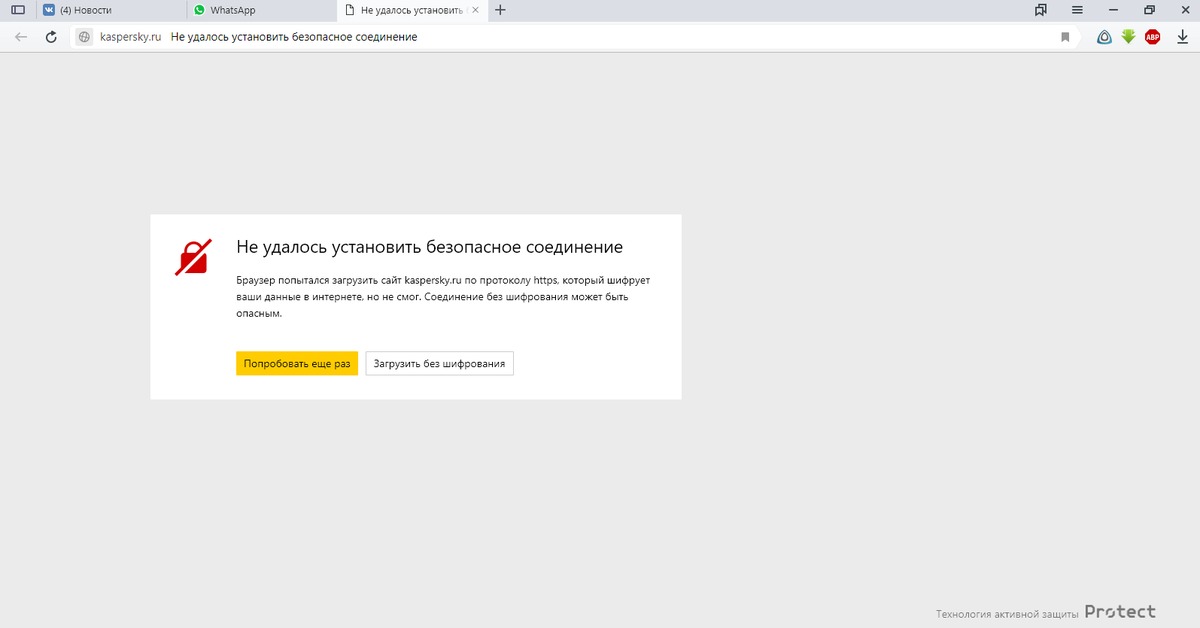Restore down the browser window
Image resolution: width=1200 pixels, height=628 pixels.
point(1149,10)
